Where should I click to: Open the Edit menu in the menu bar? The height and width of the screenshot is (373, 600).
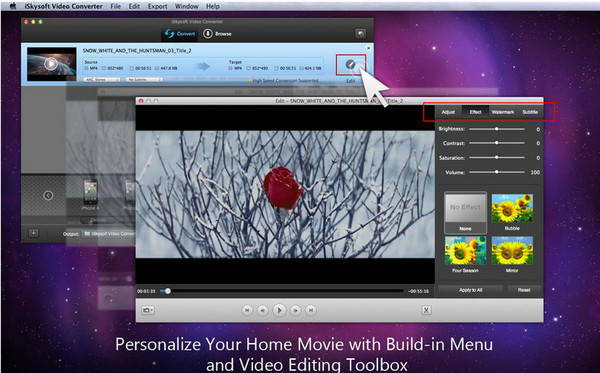coord(134,6)
